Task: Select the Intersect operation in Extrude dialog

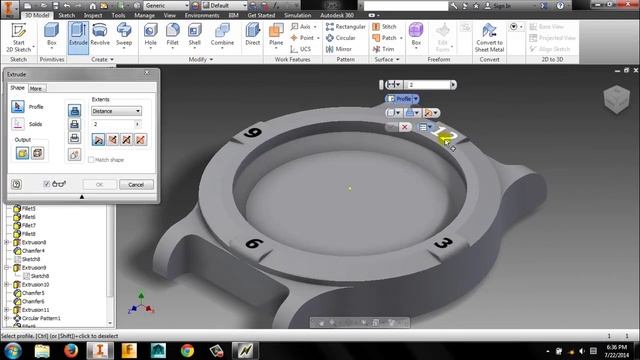Action: [74, 138]
